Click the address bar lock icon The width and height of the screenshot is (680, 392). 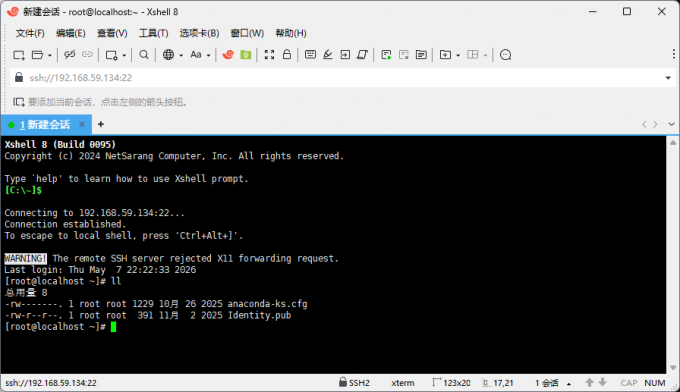19,77
